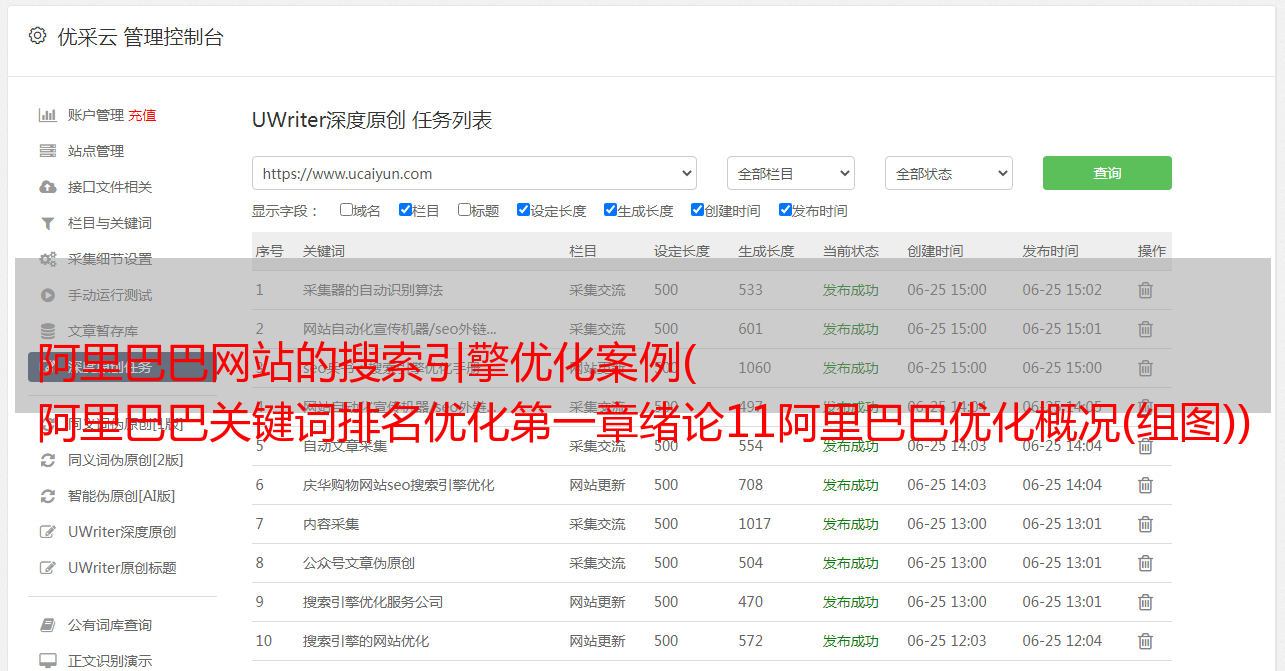Open the site URL dropdown
1285x671 pixels.
point(474,173)
